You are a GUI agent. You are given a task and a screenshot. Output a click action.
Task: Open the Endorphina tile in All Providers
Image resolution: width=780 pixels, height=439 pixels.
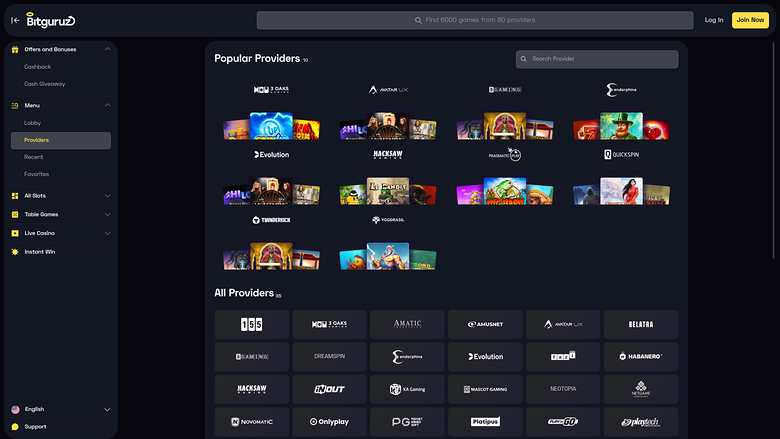tap(407, 356)
